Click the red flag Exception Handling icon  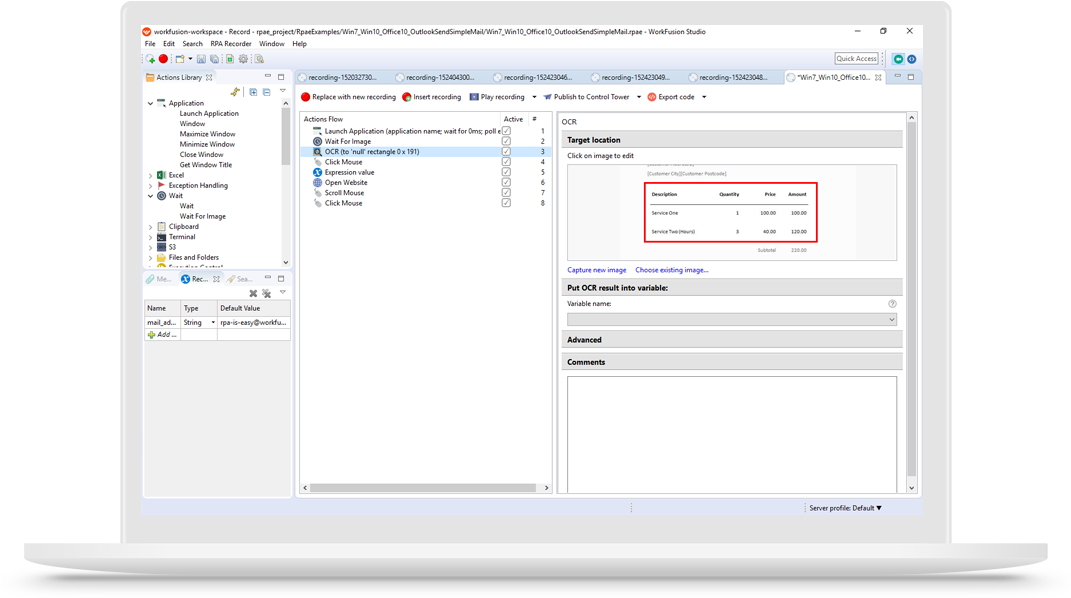point(161,185)
